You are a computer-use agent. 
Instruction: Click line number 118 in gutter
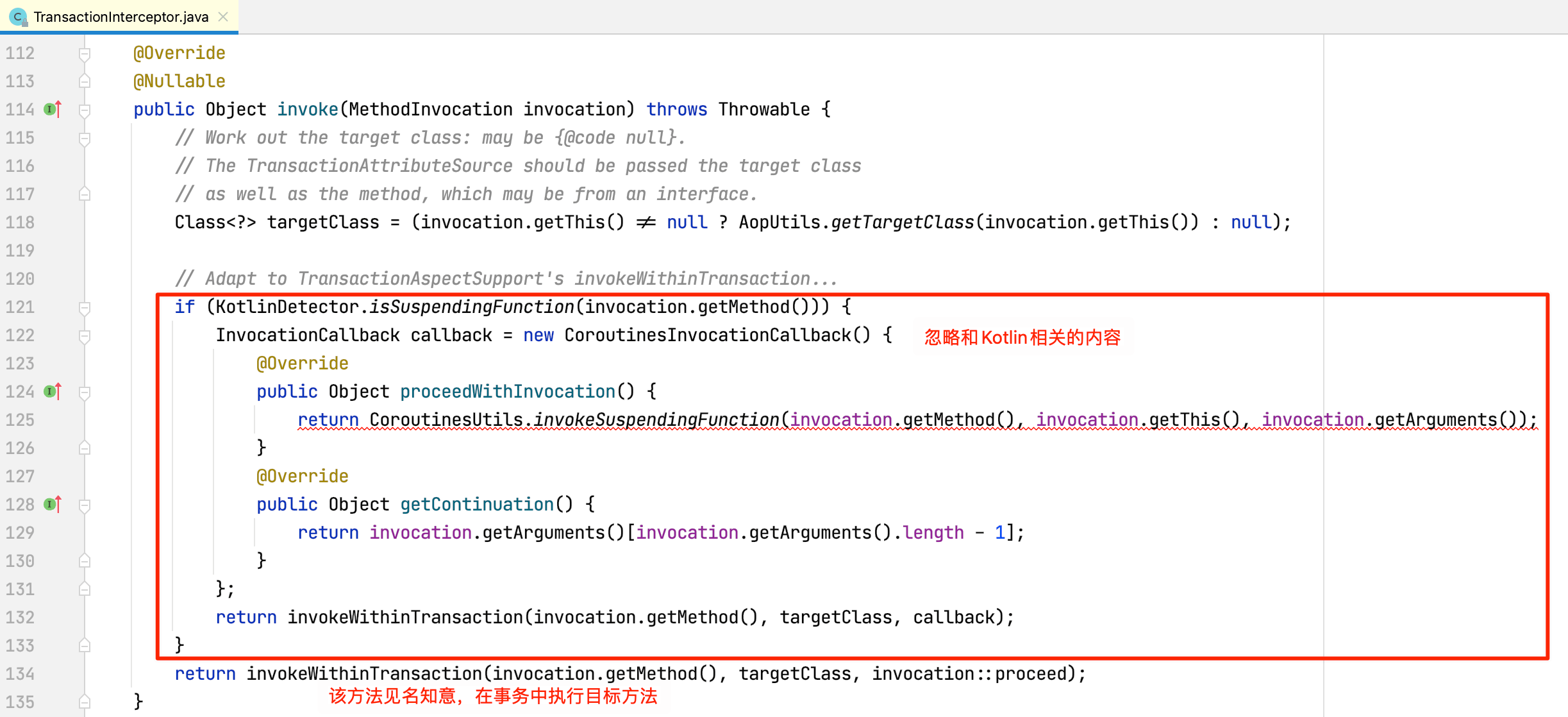tap(21, 223)
